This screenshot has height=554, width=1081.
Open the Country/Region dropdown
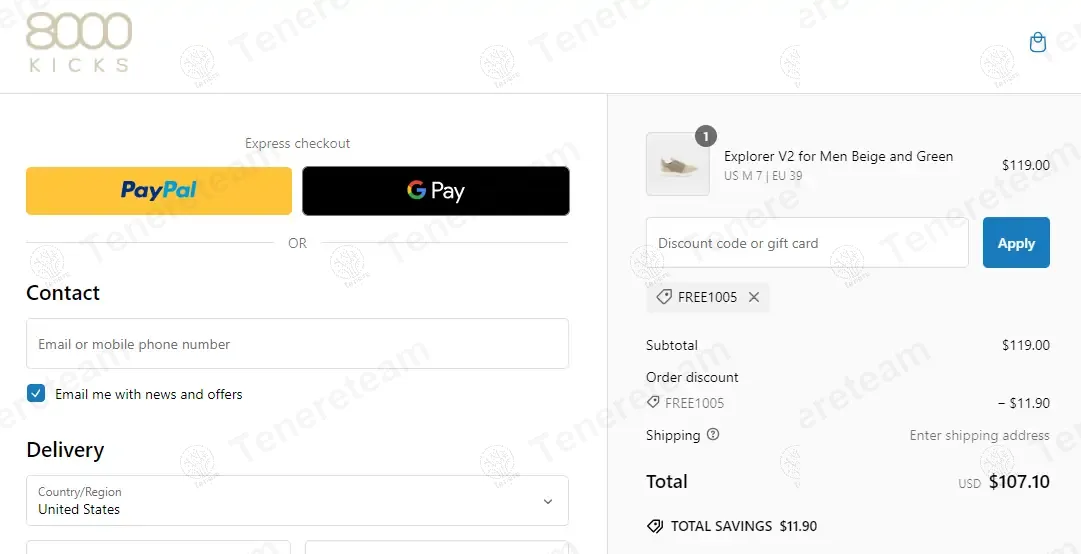297,501
